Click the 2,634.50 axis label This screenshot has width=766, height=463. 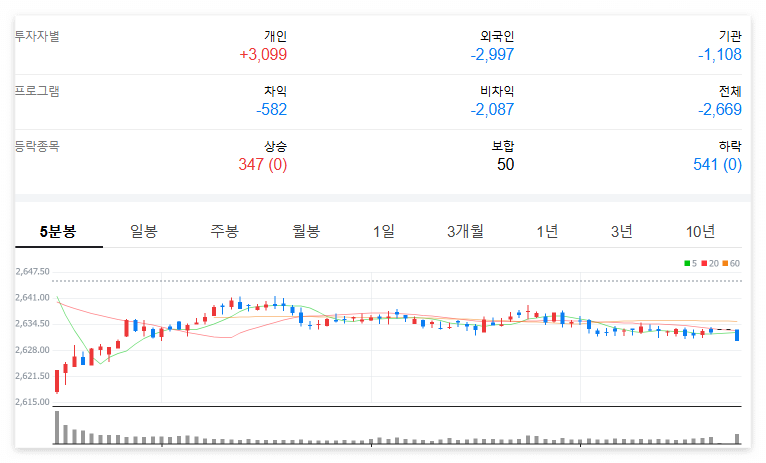pyautogui.click(x=32, y=324)
